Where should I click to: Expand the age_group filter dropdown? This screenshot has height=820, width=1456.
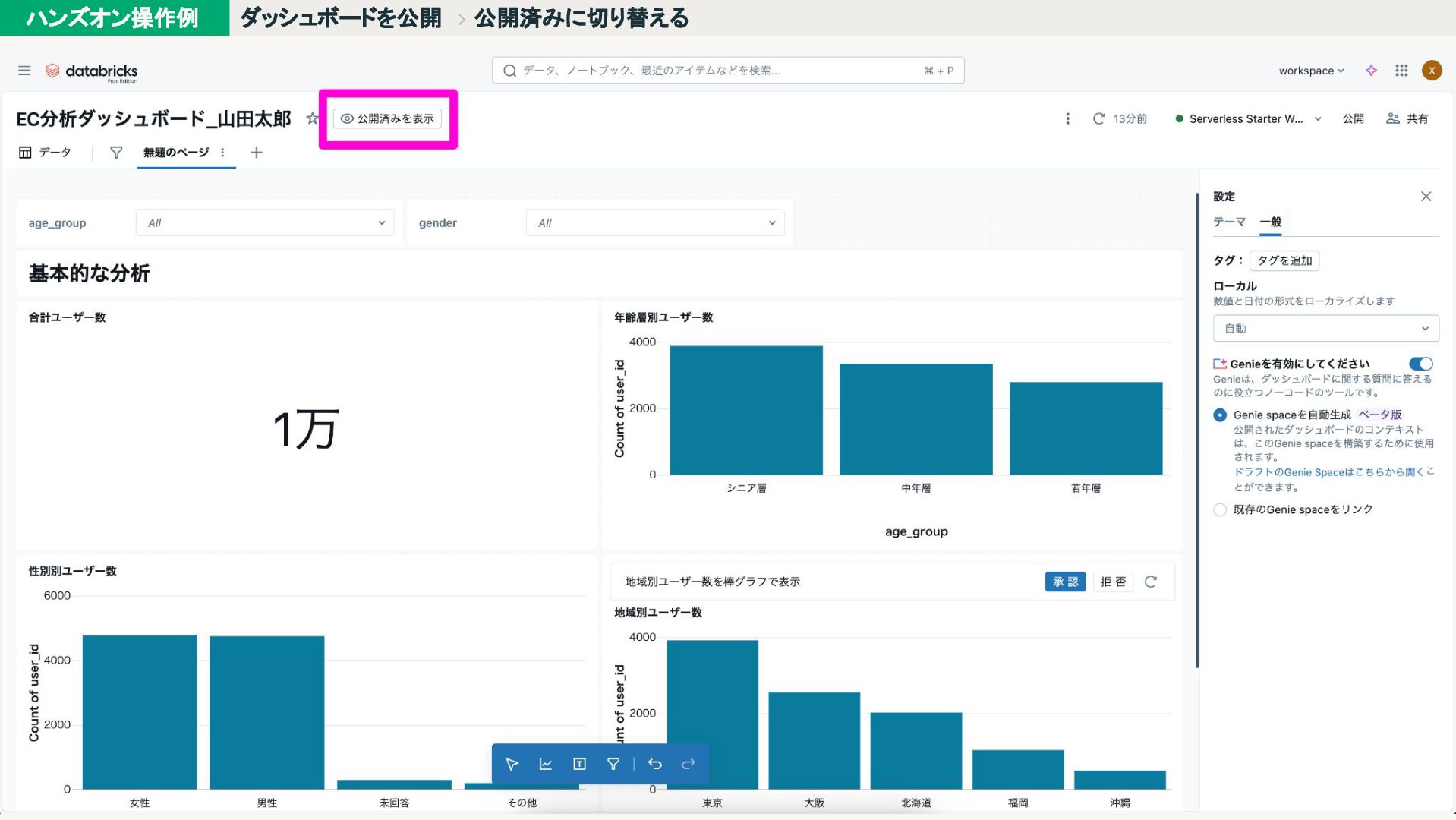pyautogui.click(x=265, y=222)
